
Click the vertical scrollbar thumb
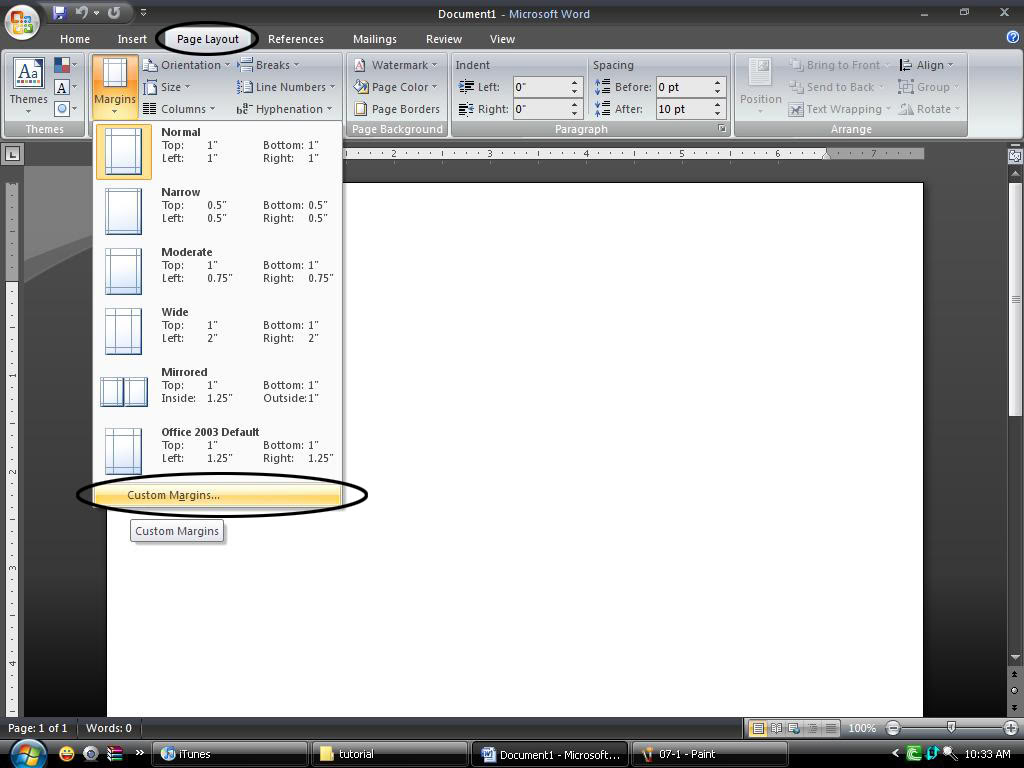[x=1015, y=299]
